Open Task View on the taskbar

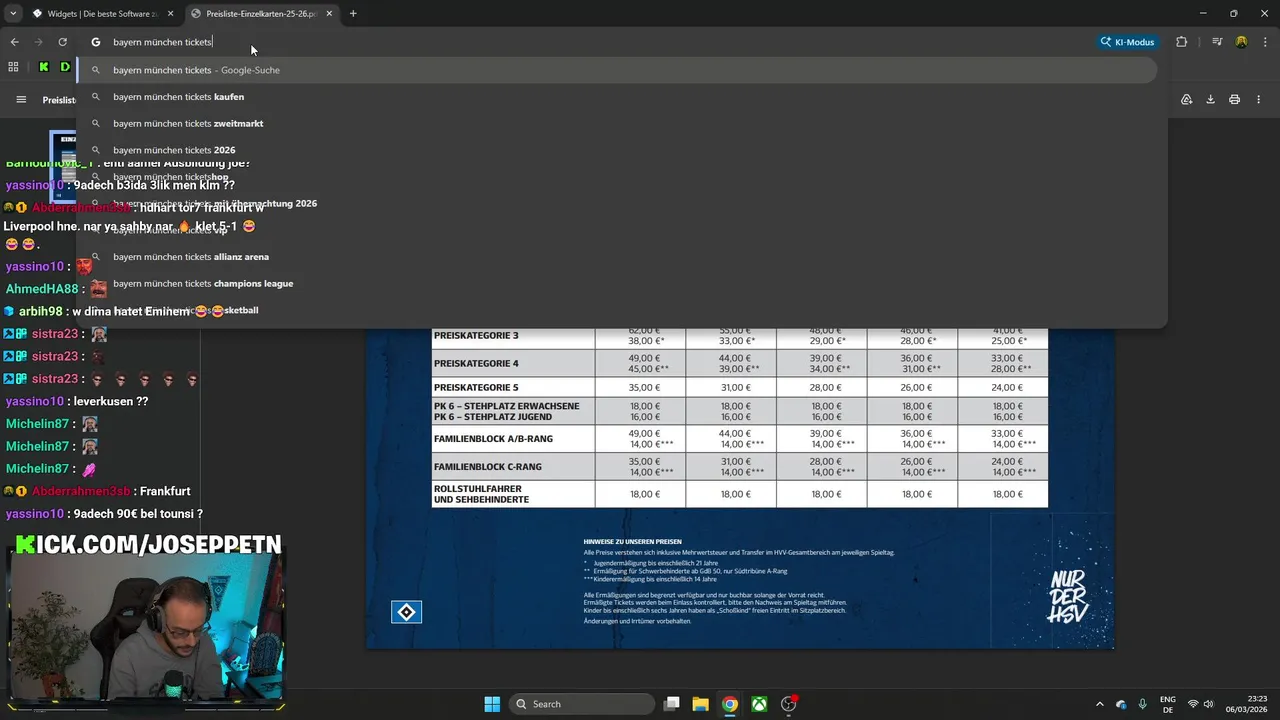[672, 704]
